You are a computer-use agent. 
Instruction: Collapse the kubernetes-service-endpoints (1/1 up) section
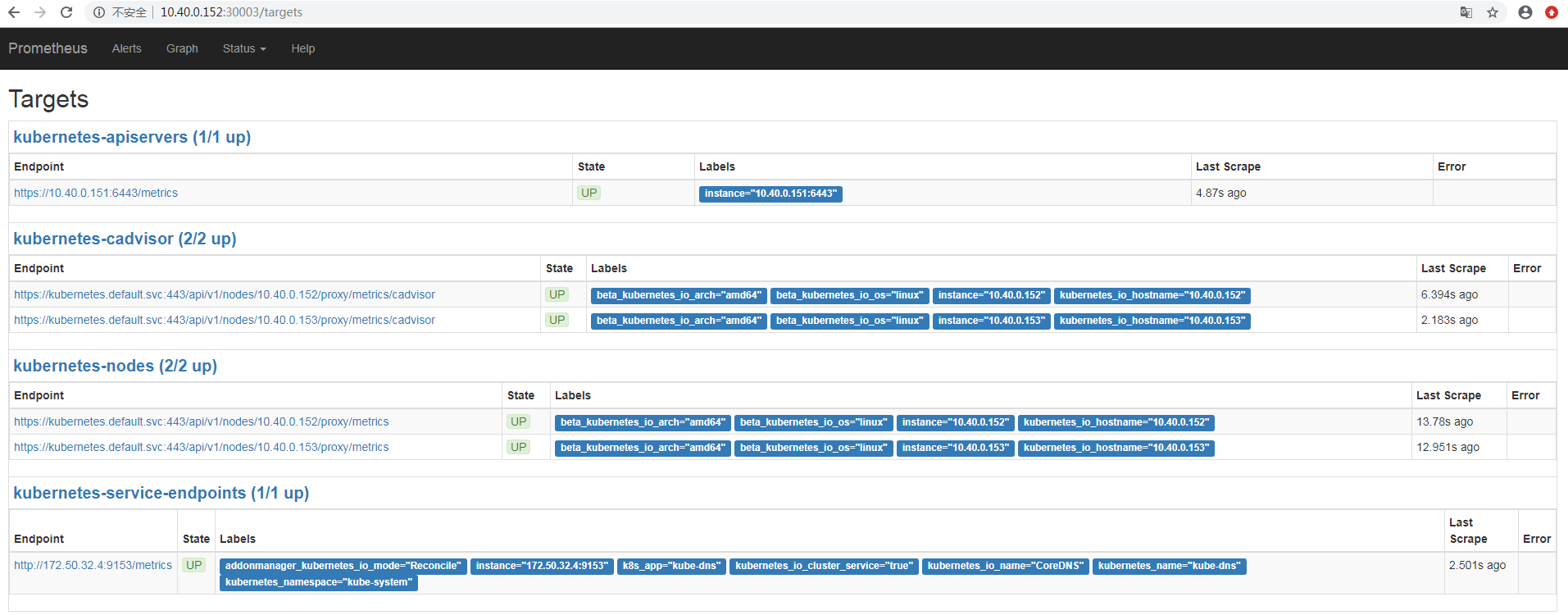[161, 493]
